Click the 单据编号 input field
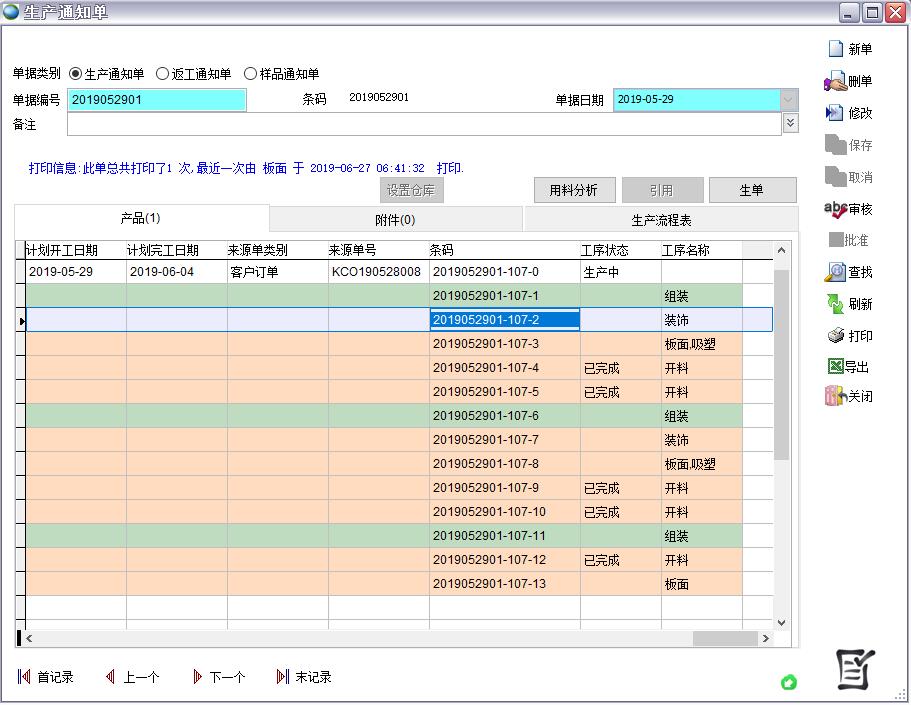This screenshot has width=911, height=705. coord(157,100)
